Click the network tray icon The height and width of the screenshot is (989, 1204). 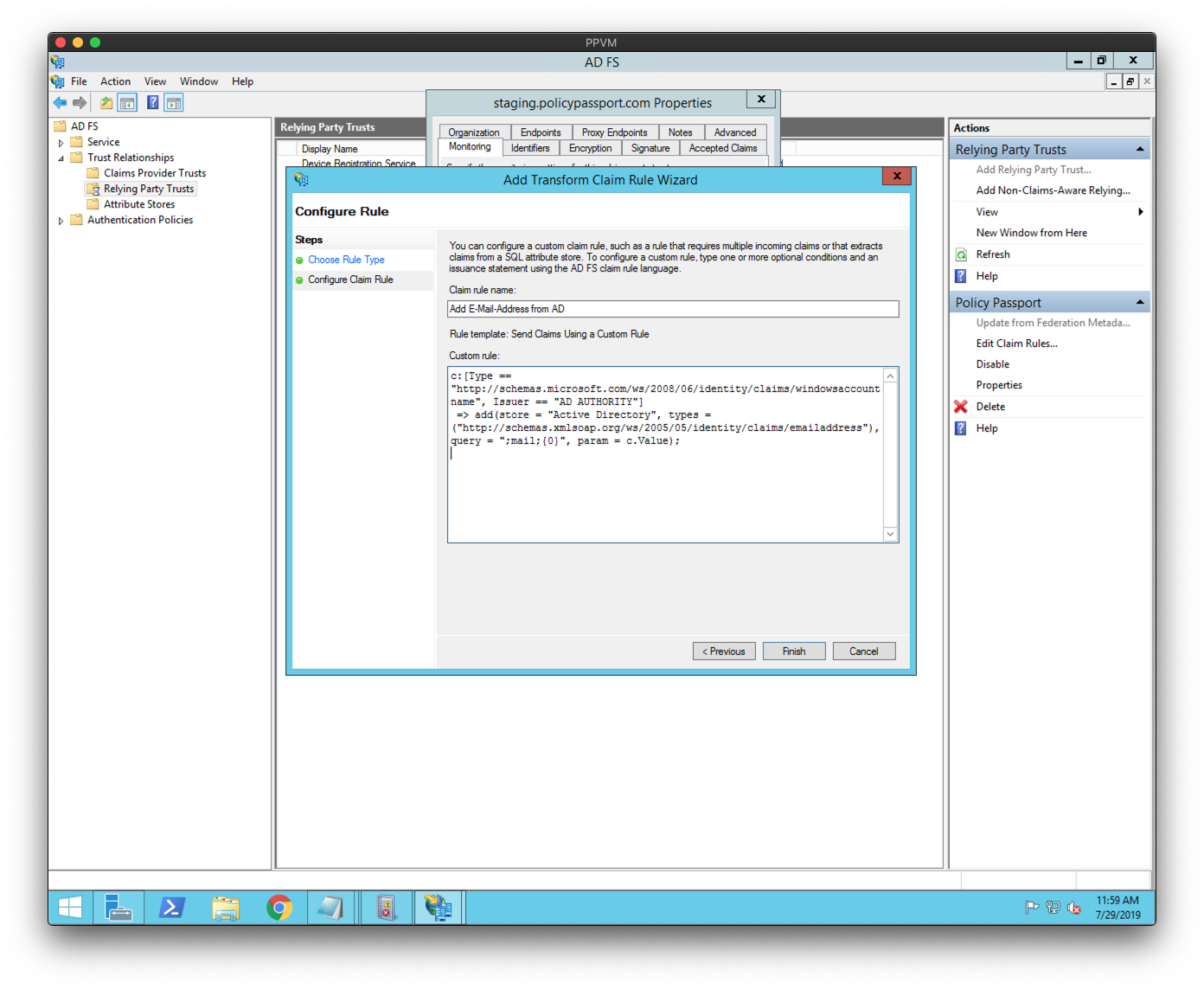coord(1053,908)
